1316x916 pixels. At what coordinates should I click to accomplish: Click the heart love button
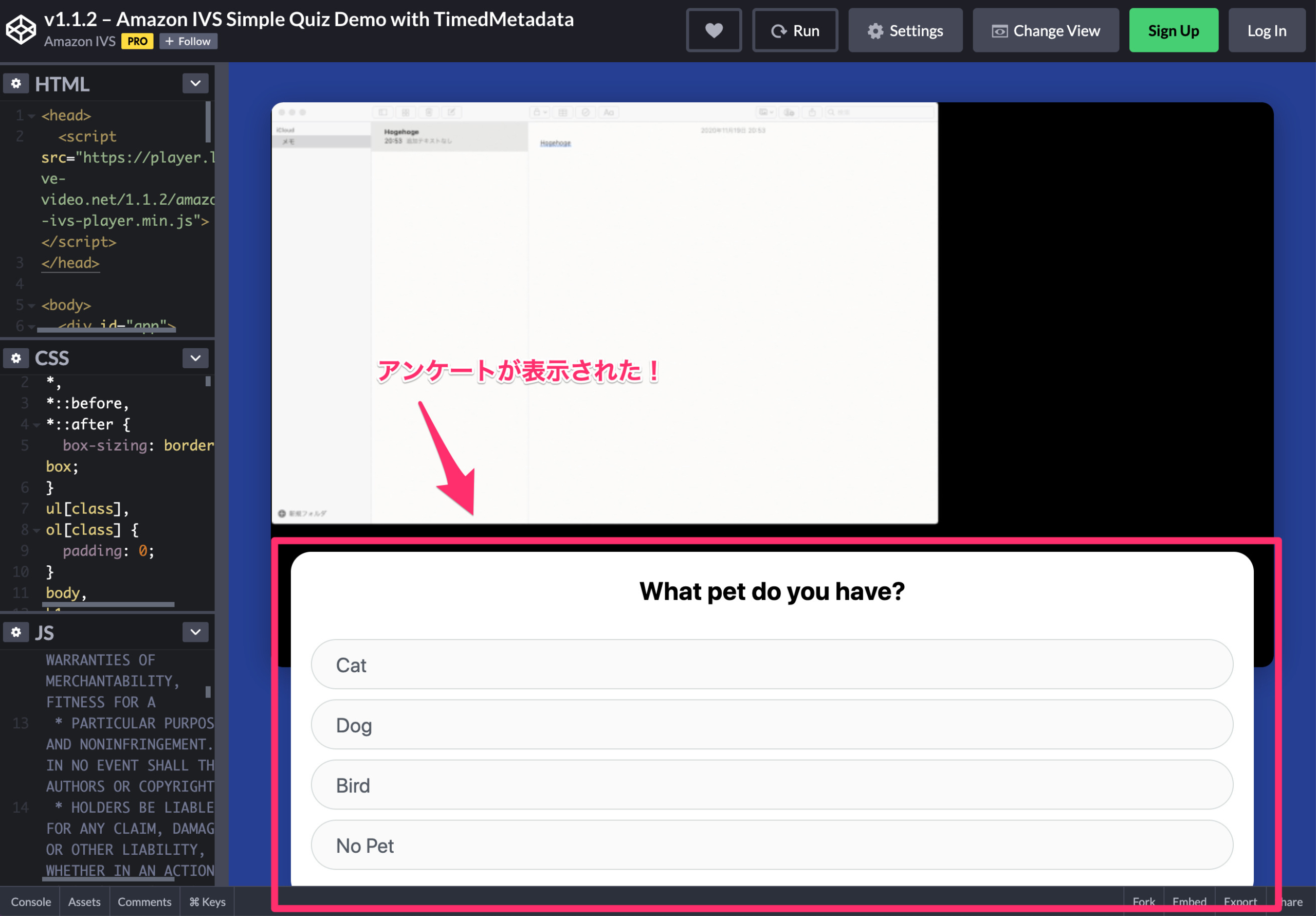pos(714,30)
